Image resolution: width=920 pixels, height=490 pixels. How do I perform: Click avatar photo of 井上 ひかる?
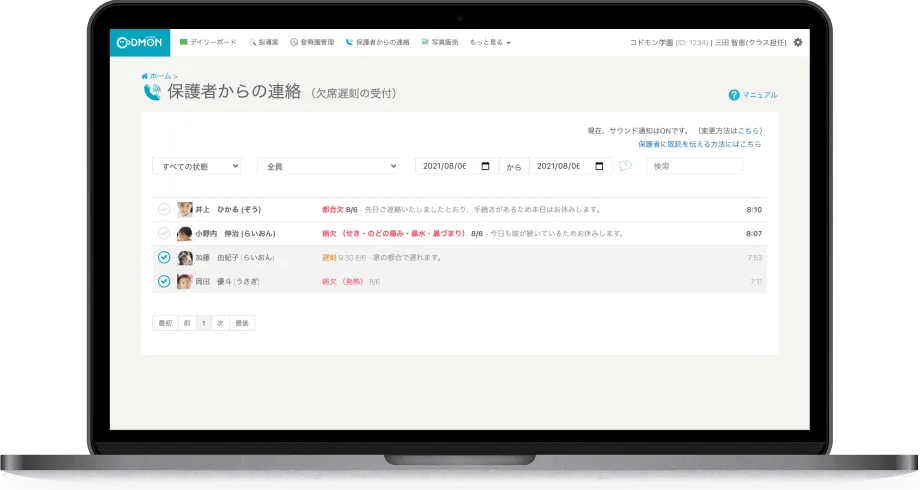pyautogui.click(x=185, y=210)
